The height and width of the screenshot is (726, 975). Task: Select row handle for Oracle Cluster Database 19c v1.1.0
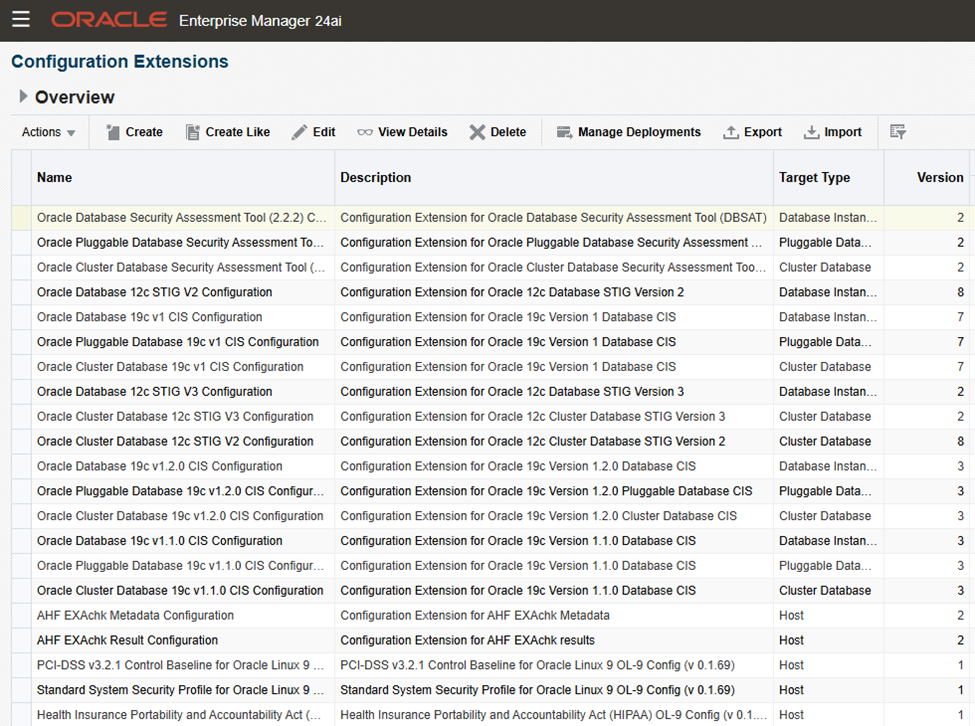tap(21, 590)
